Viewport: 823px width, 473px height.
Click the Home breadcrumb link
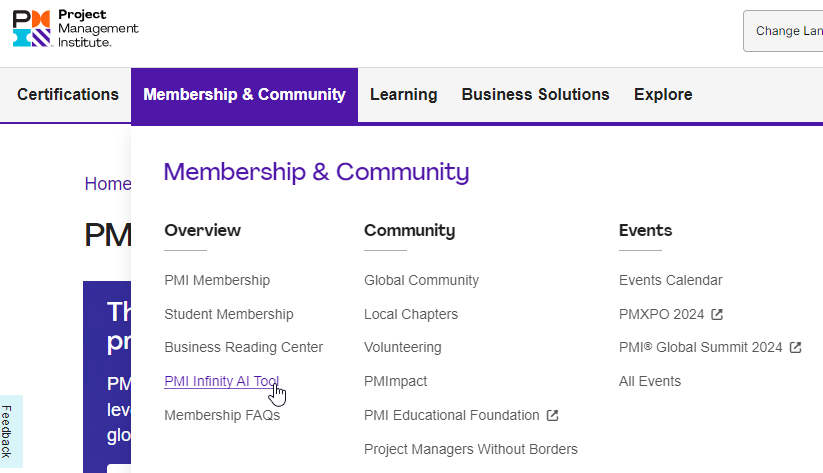[x=108, y=184]
